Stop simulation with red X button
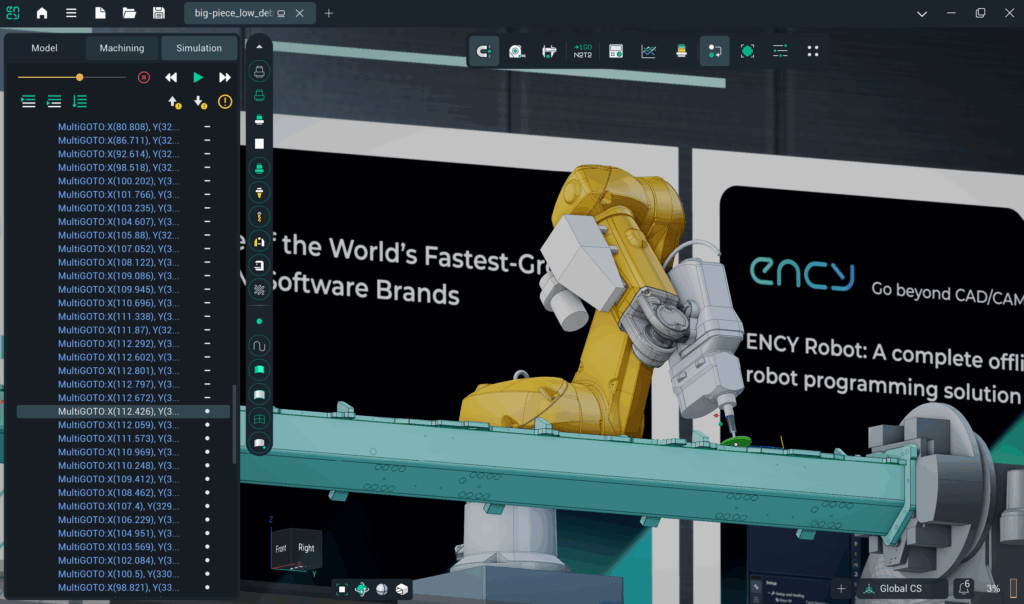This screenshot has width=1024, height=604. tap(144, 77)
